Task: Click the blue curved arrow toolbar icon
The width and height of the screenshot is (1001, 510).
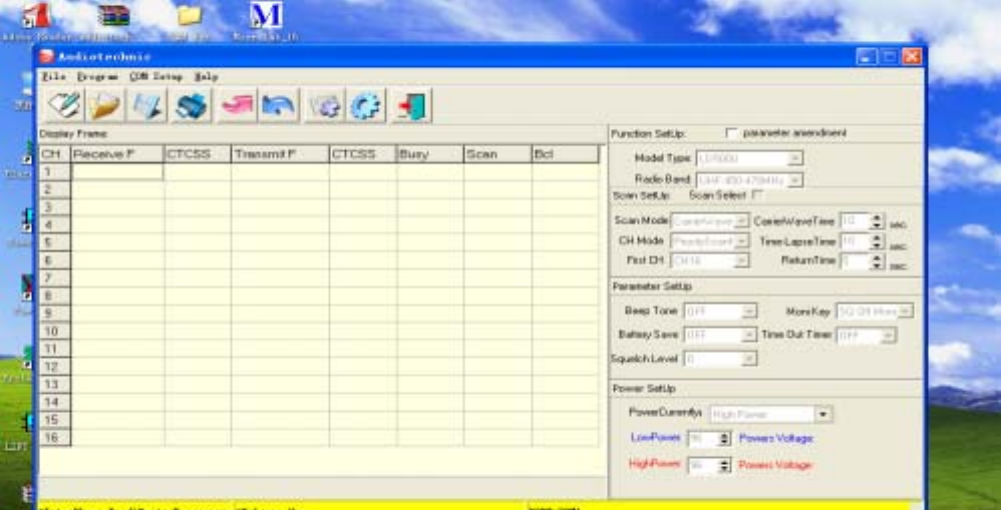Action: [278, 105]
